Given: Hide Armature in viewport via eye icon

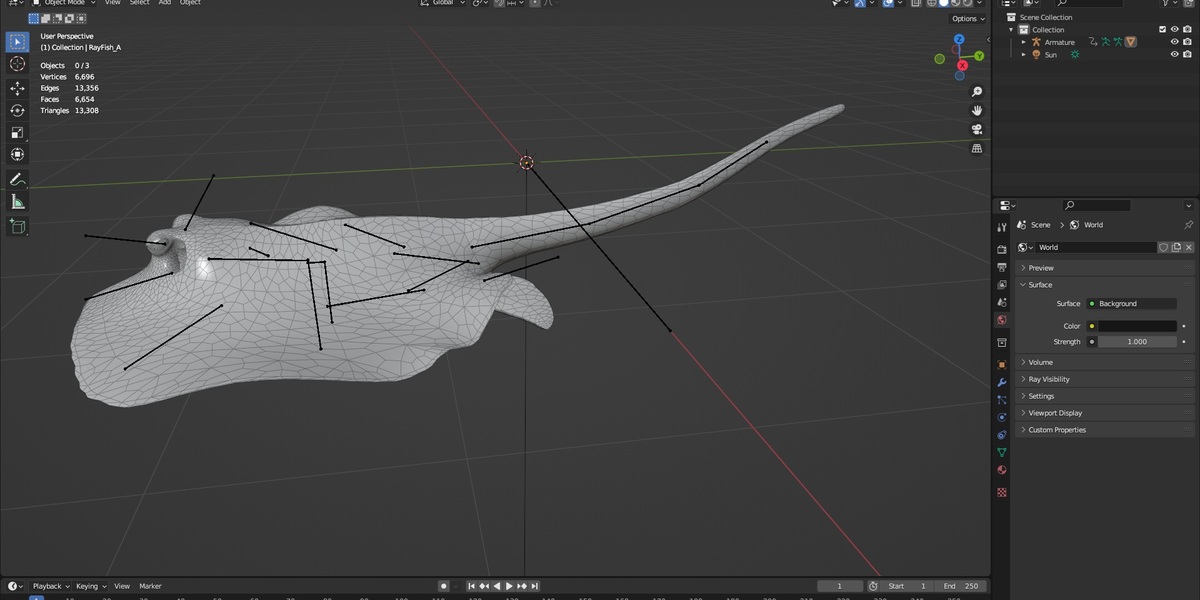Looking at the screenshot, I should click(1175, 42).
